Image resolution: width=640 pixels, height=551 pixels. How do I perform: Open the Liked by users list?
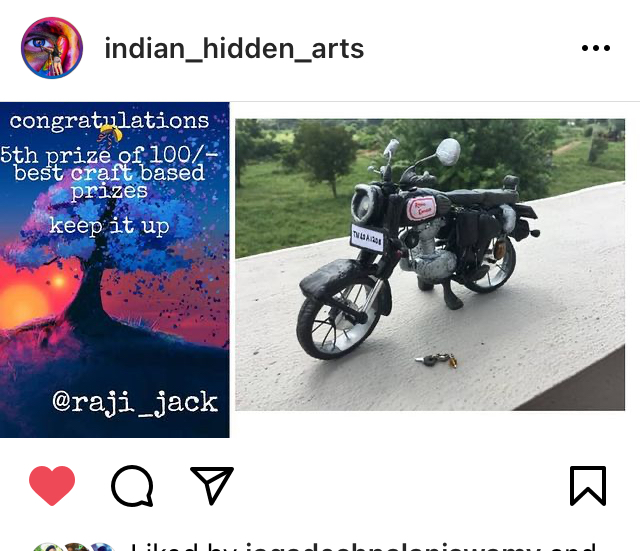363,547
